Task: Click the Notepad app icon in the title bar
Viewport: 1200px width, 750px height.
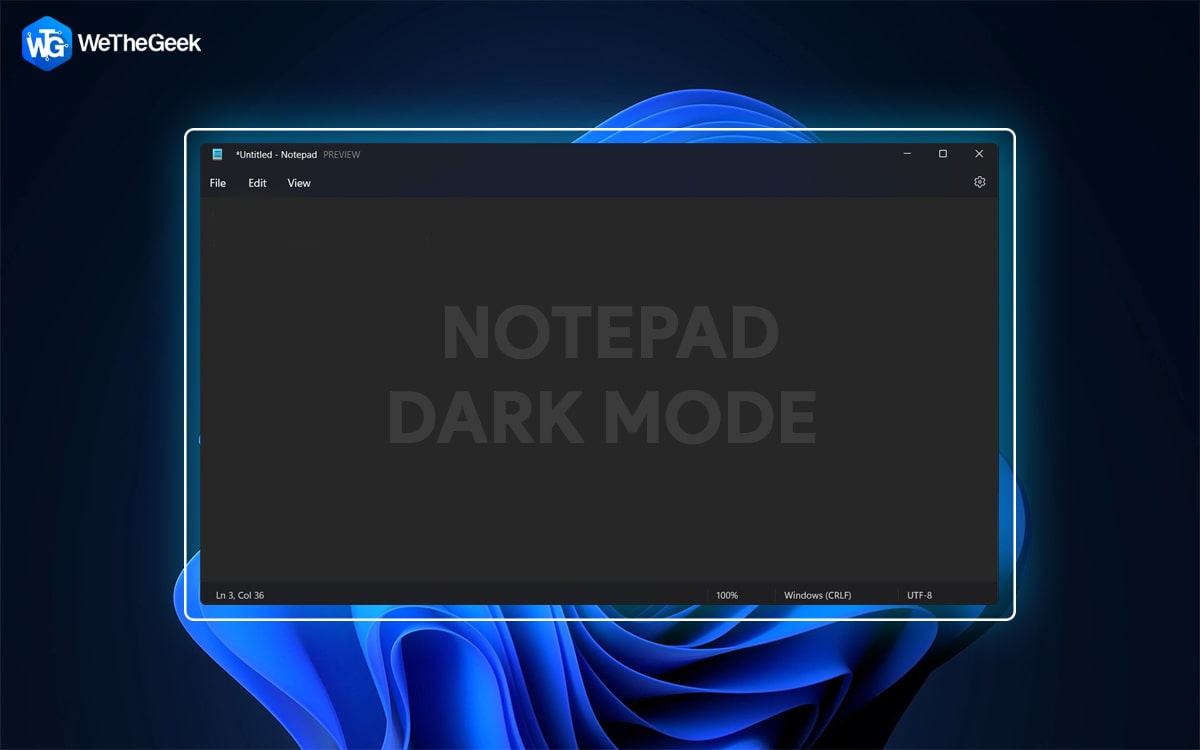Action: point(219,154)
